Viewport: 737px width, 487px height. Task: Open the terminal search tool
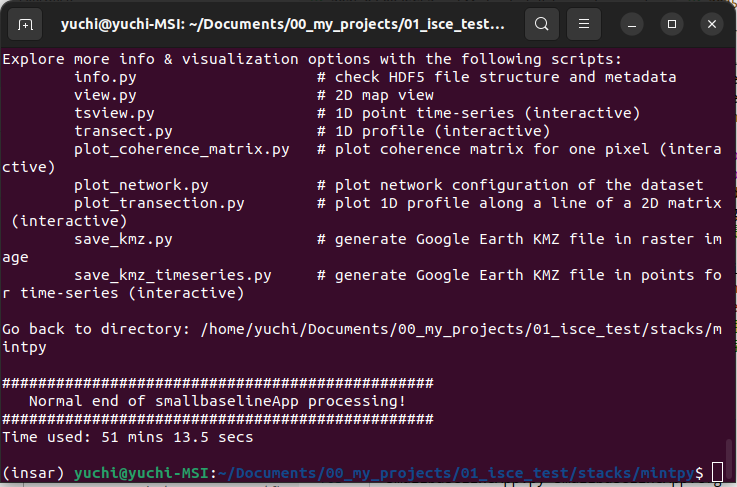541,24
